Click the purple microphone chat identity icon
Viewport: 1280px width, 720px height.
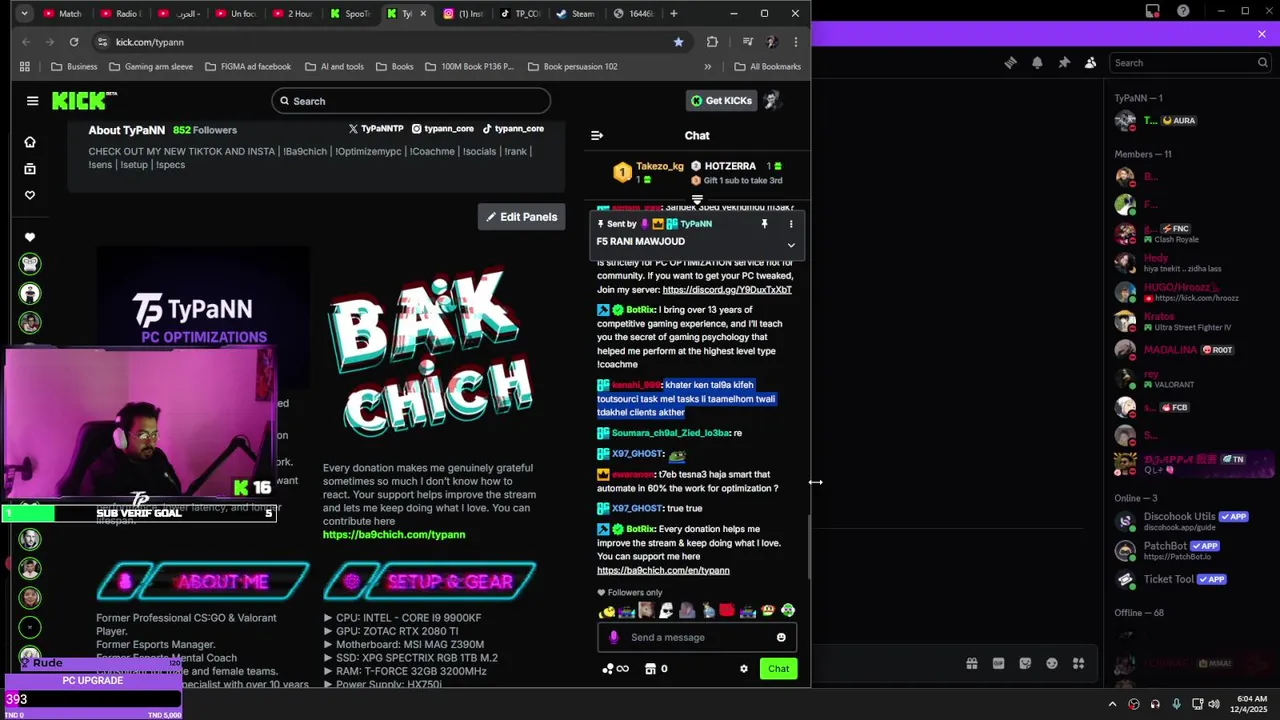614,638
